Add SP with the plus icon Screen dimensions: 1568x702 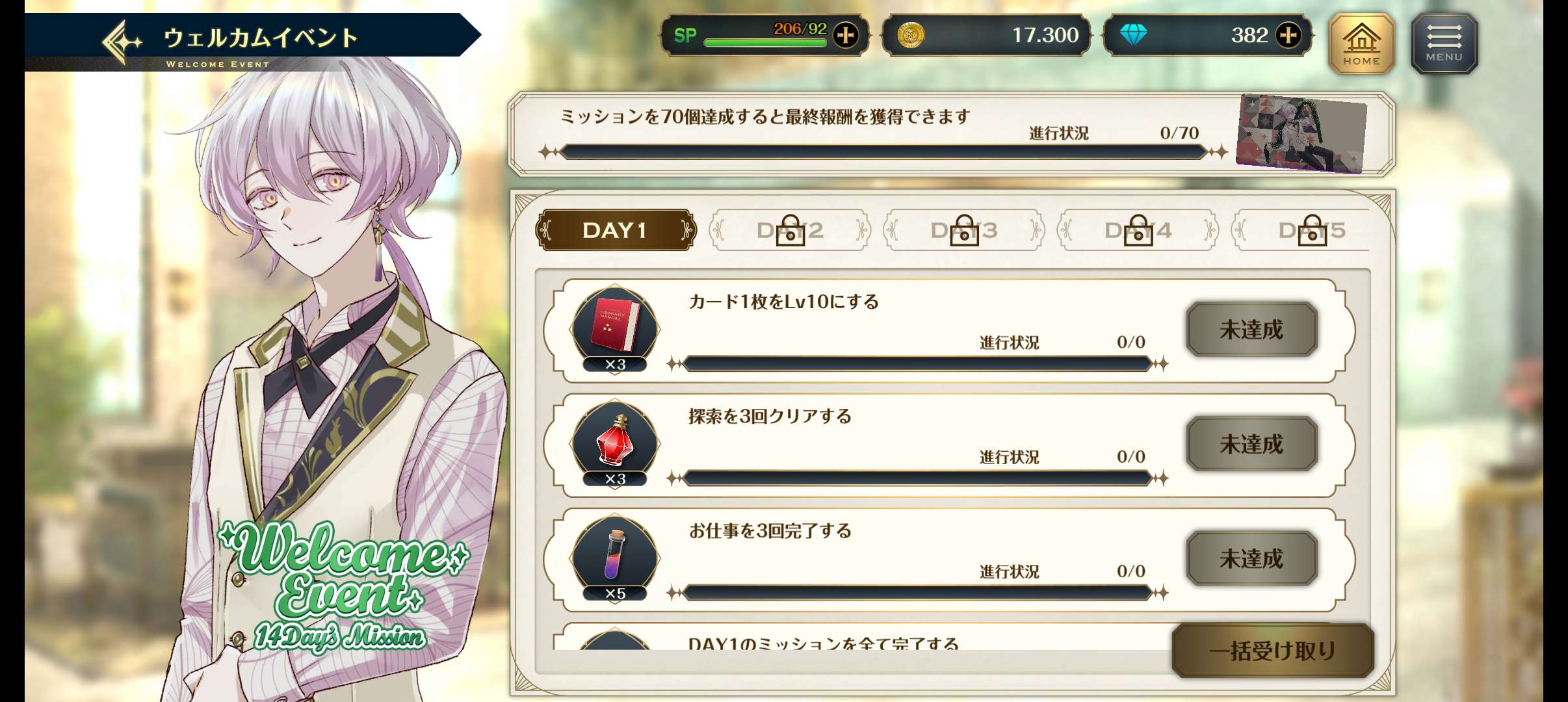coord(846,35)
